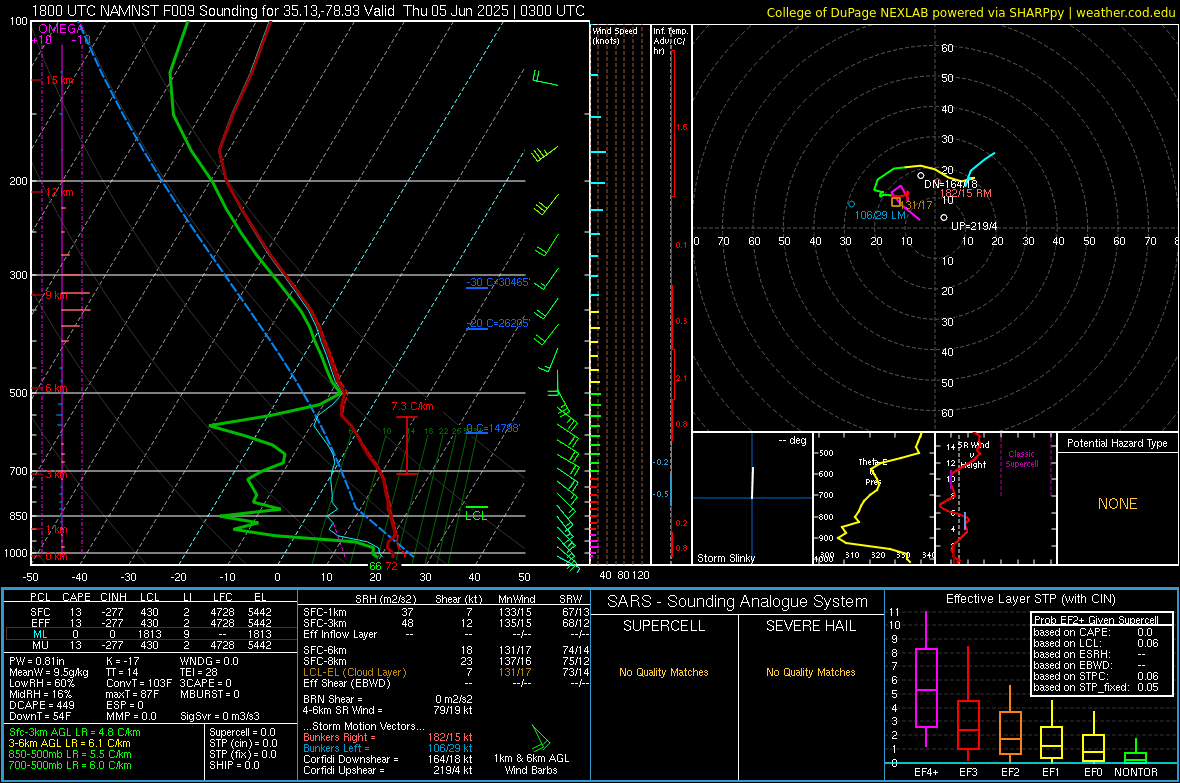Viewport: 1180px width, 783px height.
Task: Click the MBURST = 0 value
Action: [x=211, y=694]
